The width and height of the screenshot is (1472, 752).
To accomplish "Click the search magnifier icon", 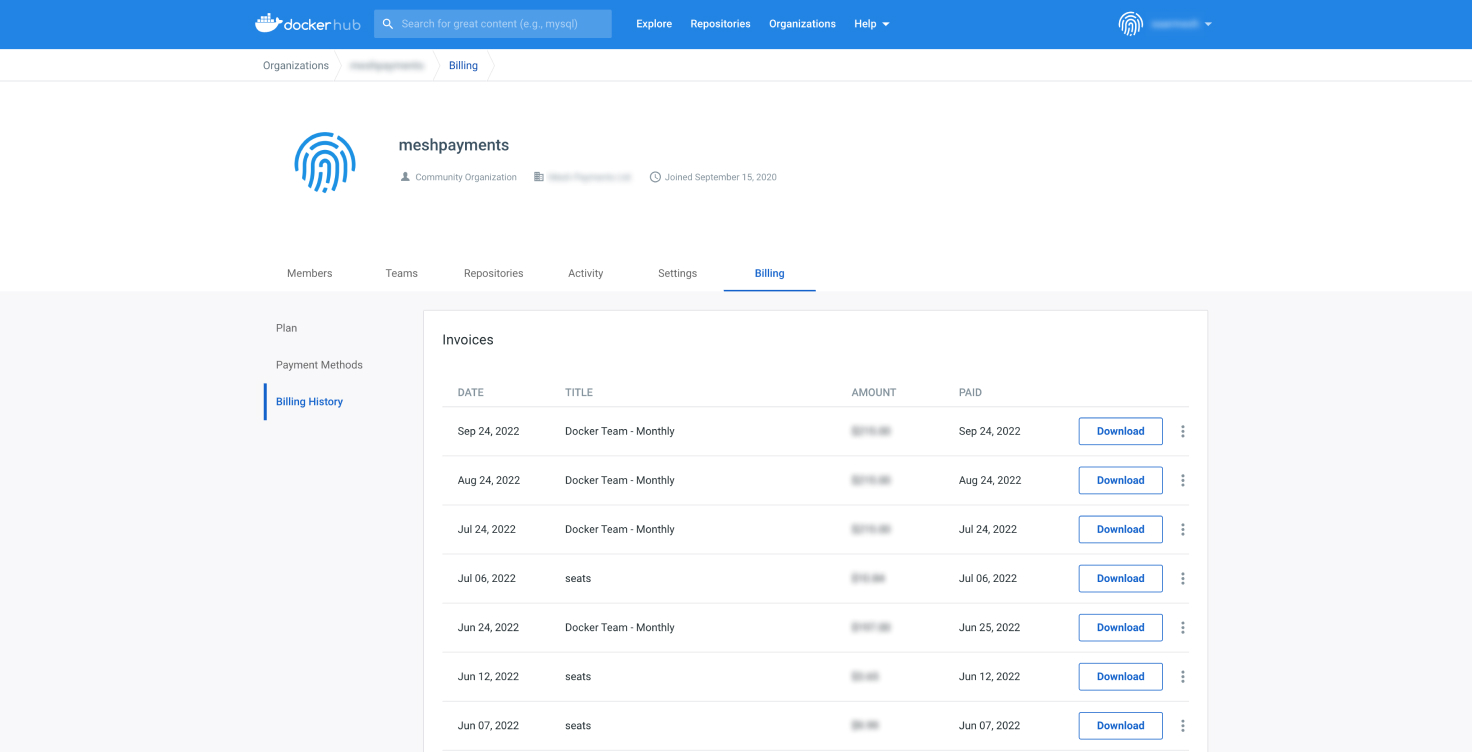I will click(388, 24).
